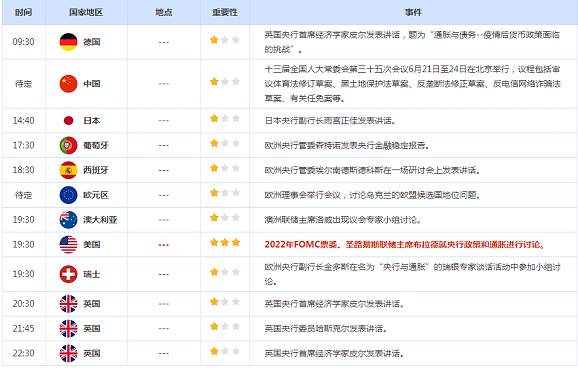Select the 19:30 time in the 瑞士 row
The image size is (578, 368).
[x=24, y=274]
